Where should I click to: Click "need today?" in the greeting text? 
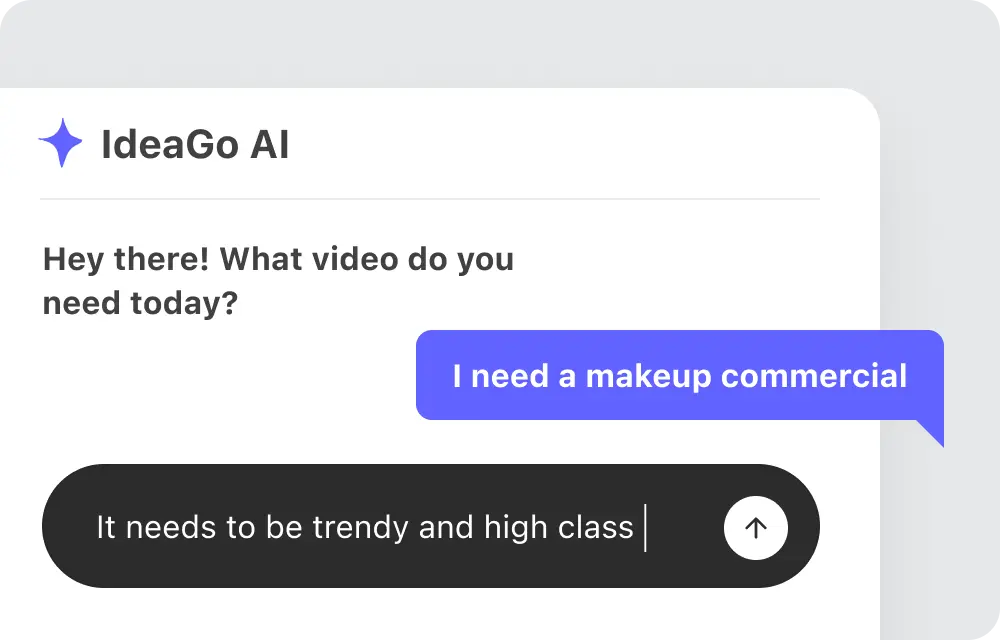point(140,302)
